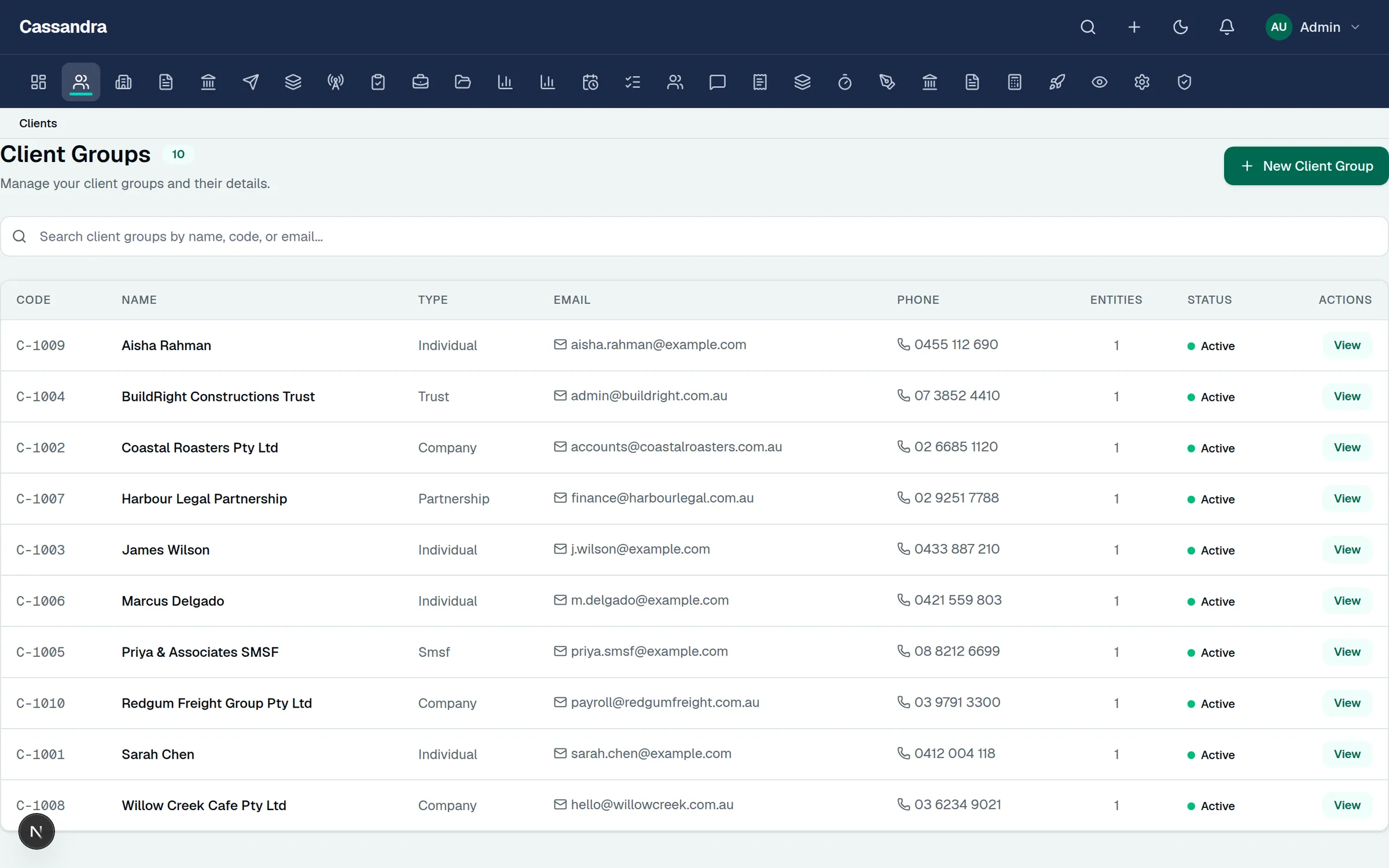Image resolution: width=1389 pixels, height=868 pixels.
Task: Click the plus quick-add icon in top bar
Action: 1134,27
